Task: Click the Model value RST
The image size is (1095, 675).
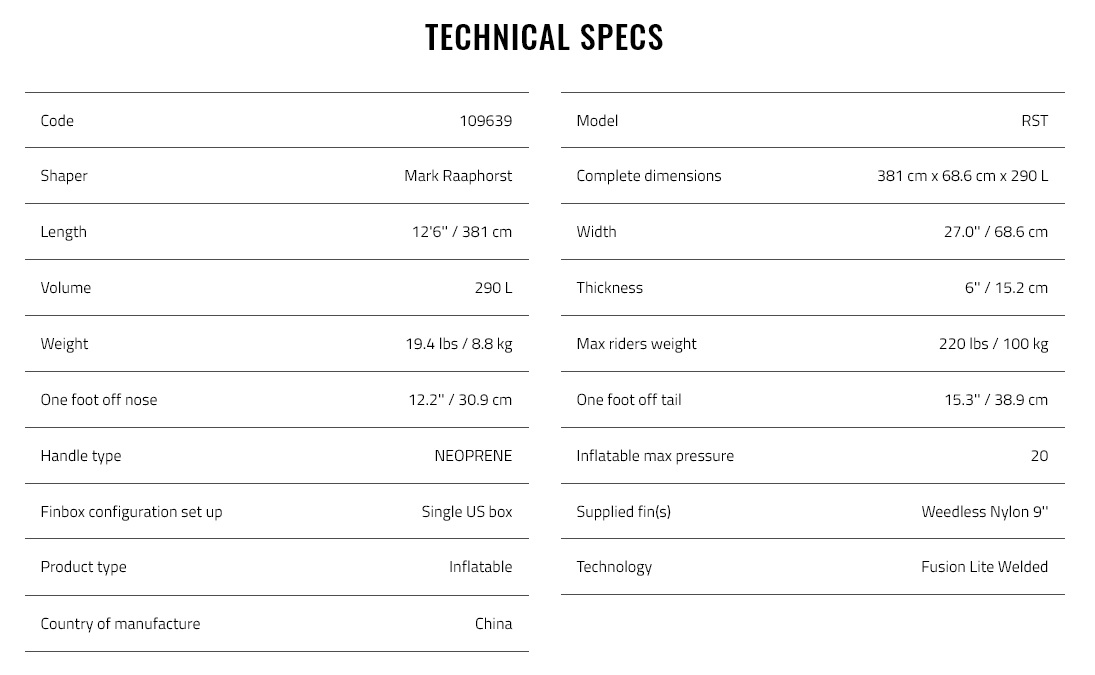Action: click(1034, 121)
